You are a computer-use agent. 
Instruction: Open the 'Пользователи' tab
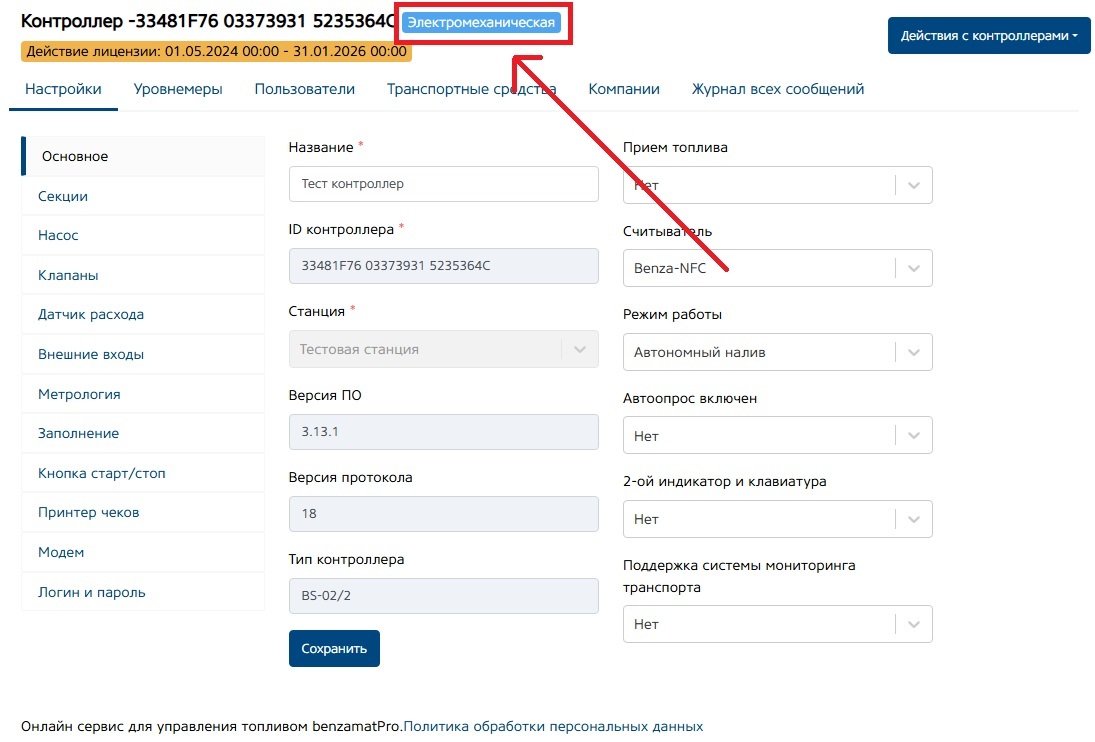click(304, 89)
